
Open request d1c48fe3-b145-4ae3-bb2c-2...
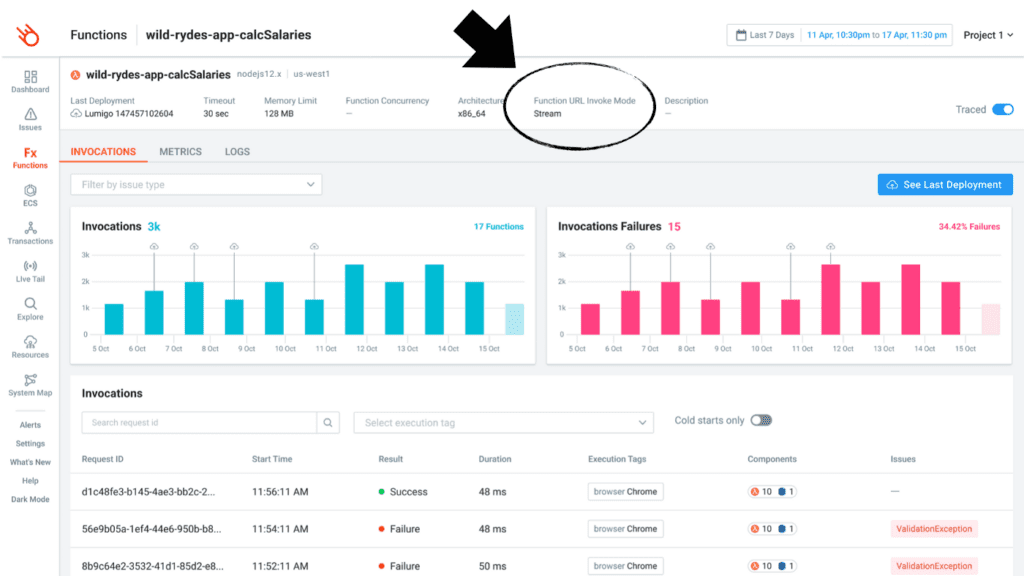[x=148, y=492]
